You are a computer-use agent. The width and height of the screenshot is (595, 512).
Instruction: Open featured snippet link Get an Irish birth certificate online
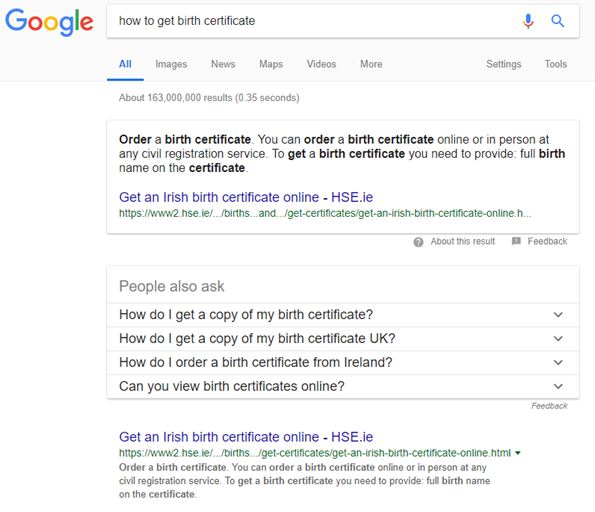(x=246, y=197)
